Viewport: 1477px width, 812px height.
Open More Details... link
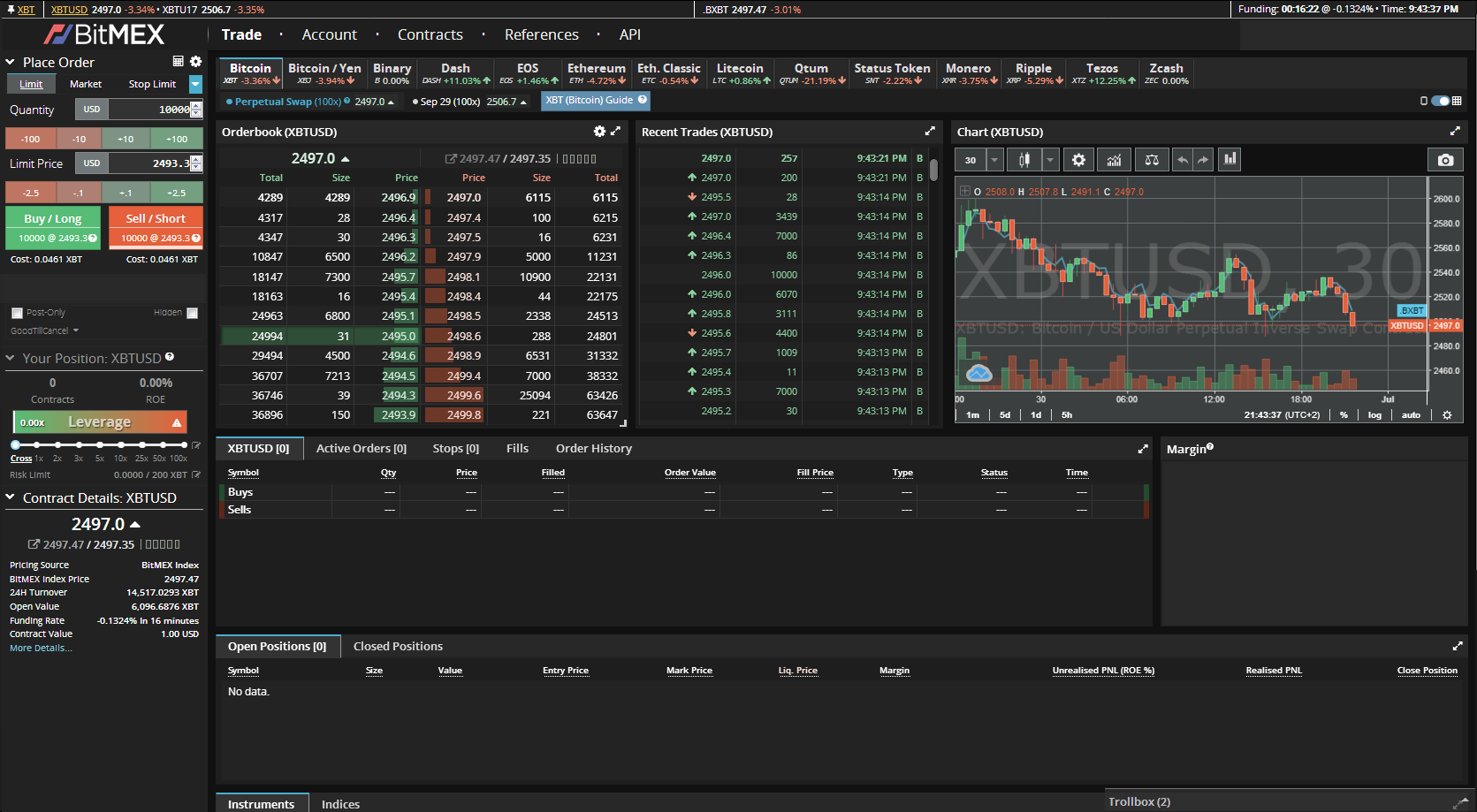point(41,648)
